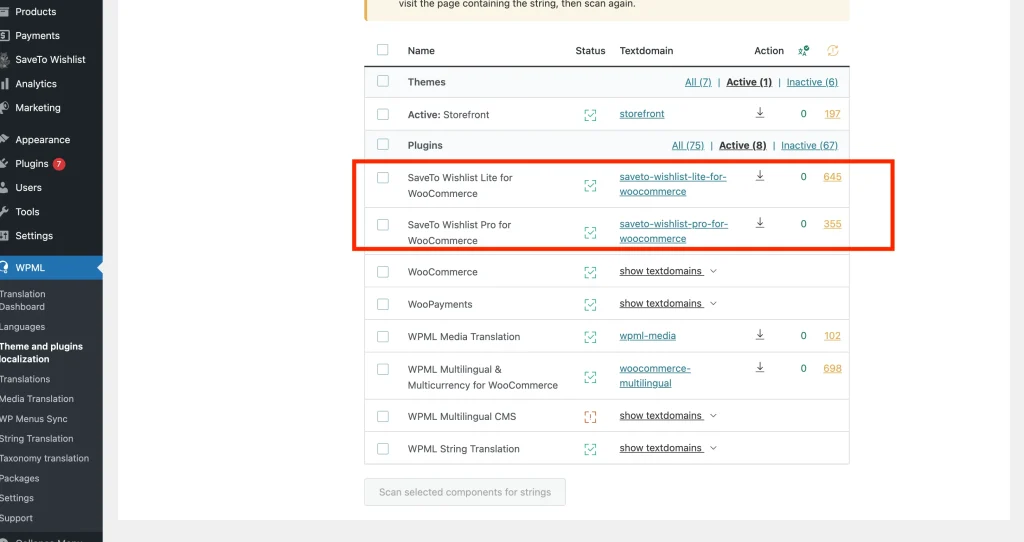Check the WooPayments row checkbox
Viewport: 1024px width, 542px height.
click(383, 304)
